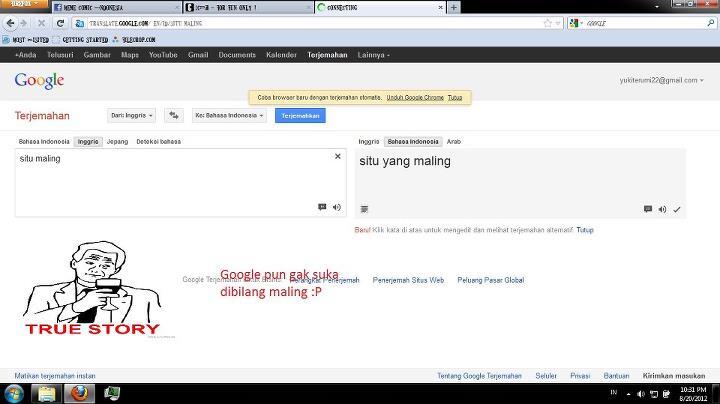Click into the source text box 'situ maling'
Screen dimensions: 720x404
[181, 183]
